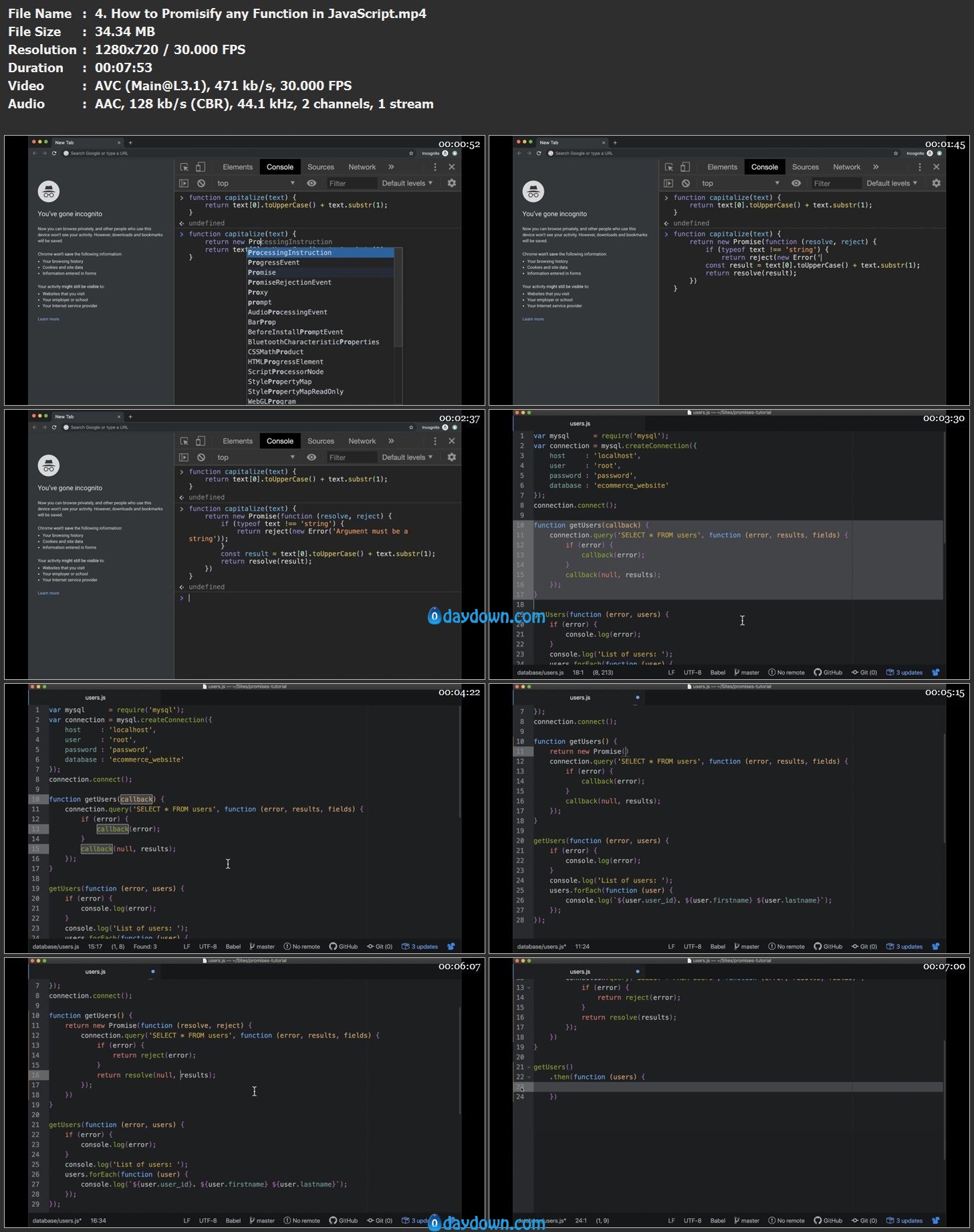The image size is (974, 1232).
Task: Click Filter input in 00:01:45 frame
Action: pyautogui.click(x=836, y=183)
